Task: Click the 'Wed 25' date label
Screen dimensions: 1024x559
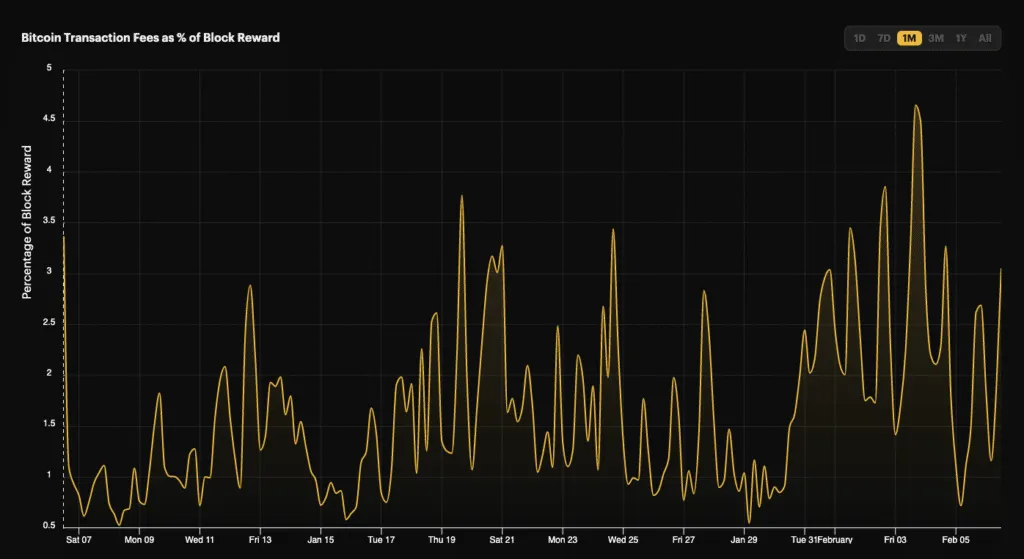Action: 623,540
